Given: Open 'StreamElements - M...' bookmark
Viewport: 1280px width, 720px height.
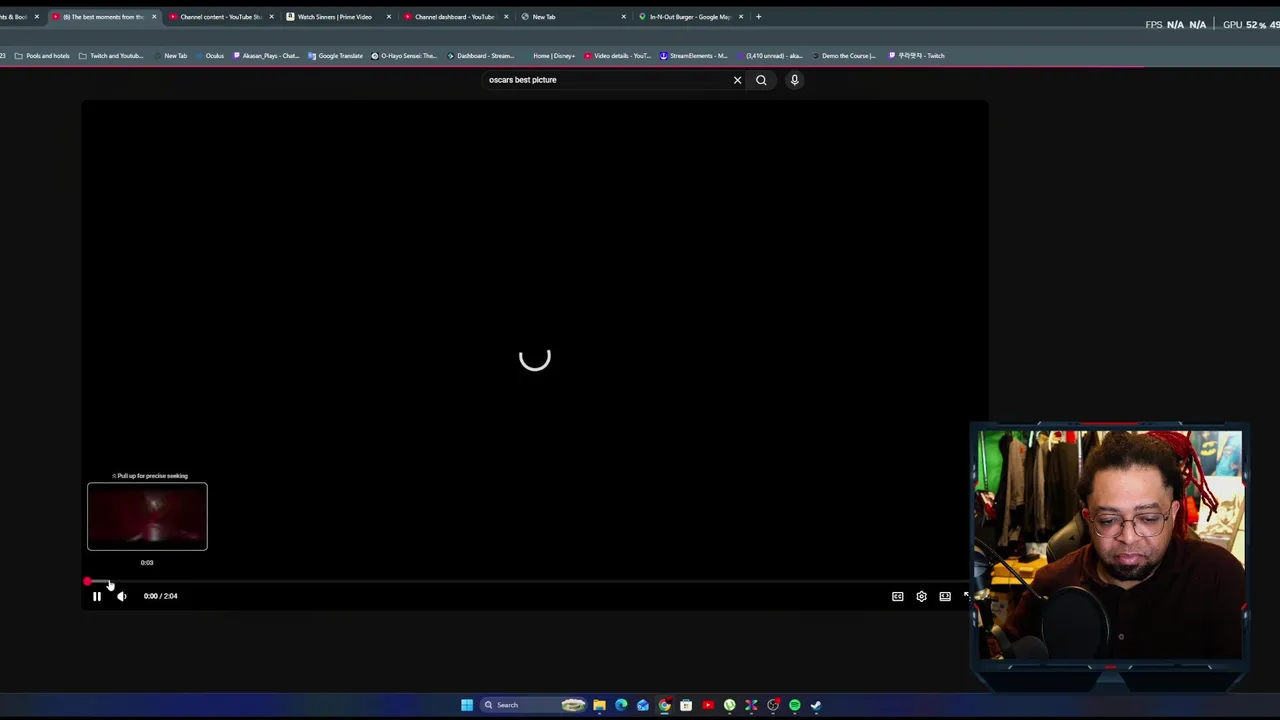Looking at the screenshot, I should pos(693,56).
